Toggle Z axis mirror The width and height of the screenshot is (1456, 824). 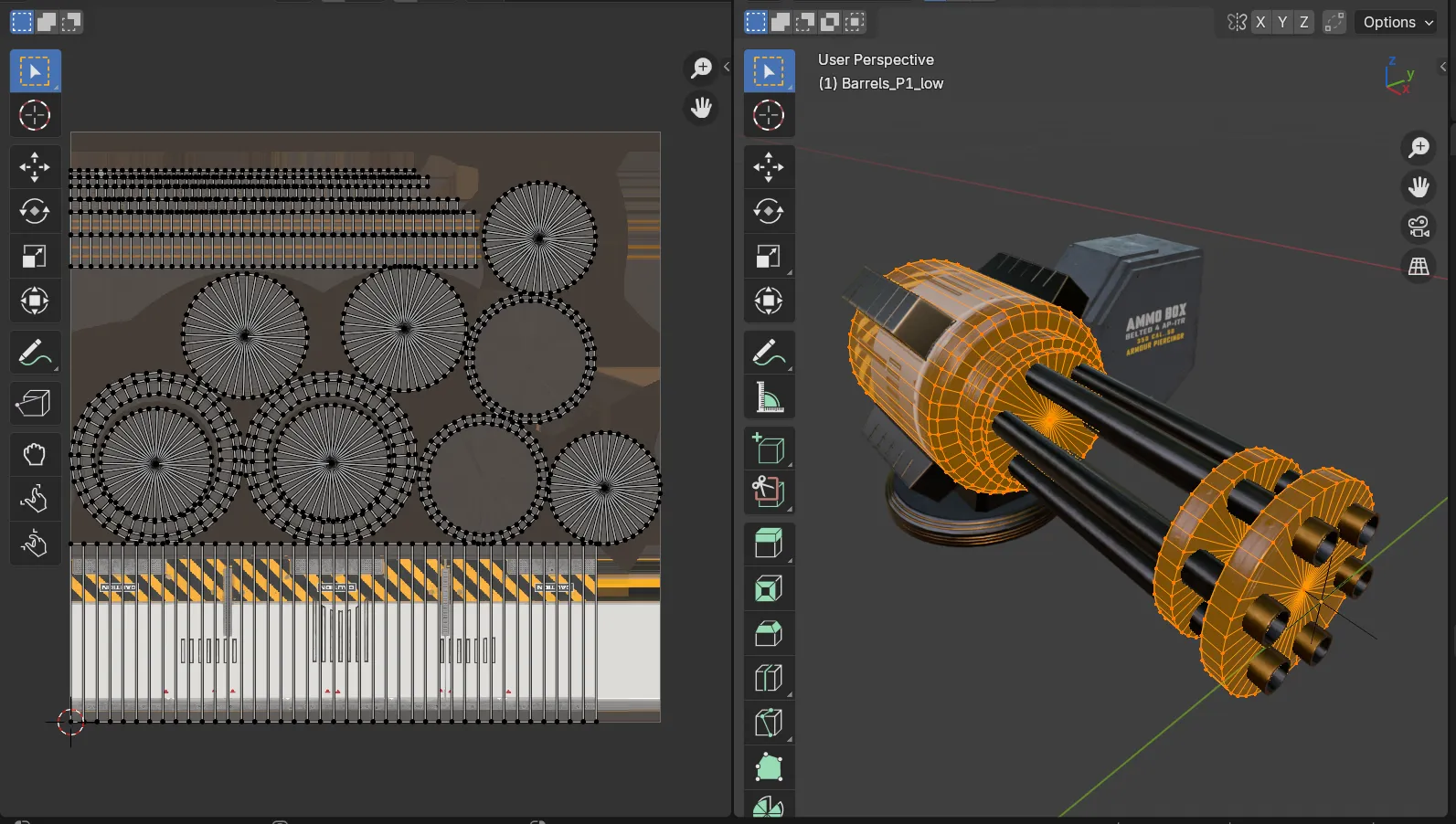pos(1303,22)
